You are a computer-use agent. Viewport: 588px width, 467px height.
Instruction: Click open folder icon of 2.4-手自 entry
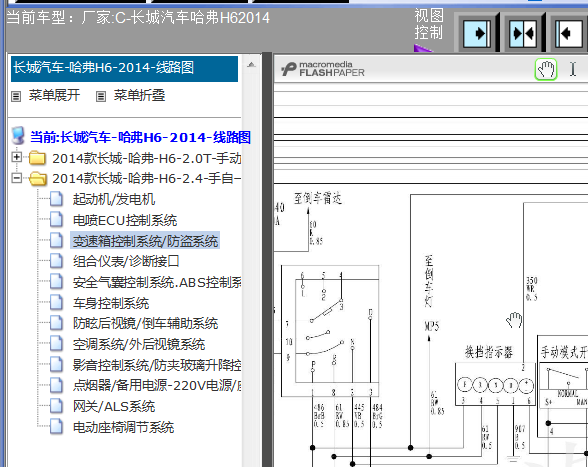point(38,179)
